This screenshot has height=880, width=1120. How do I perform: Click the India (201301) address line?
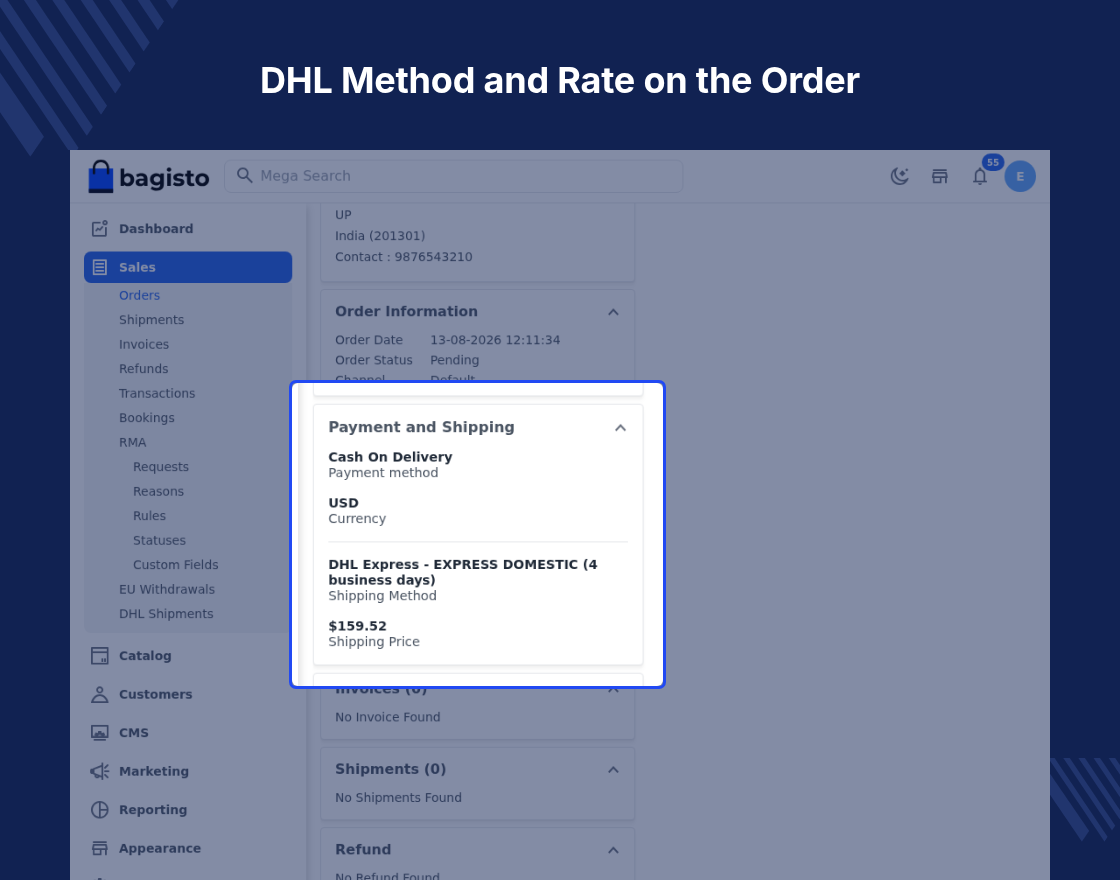[380, 236]
